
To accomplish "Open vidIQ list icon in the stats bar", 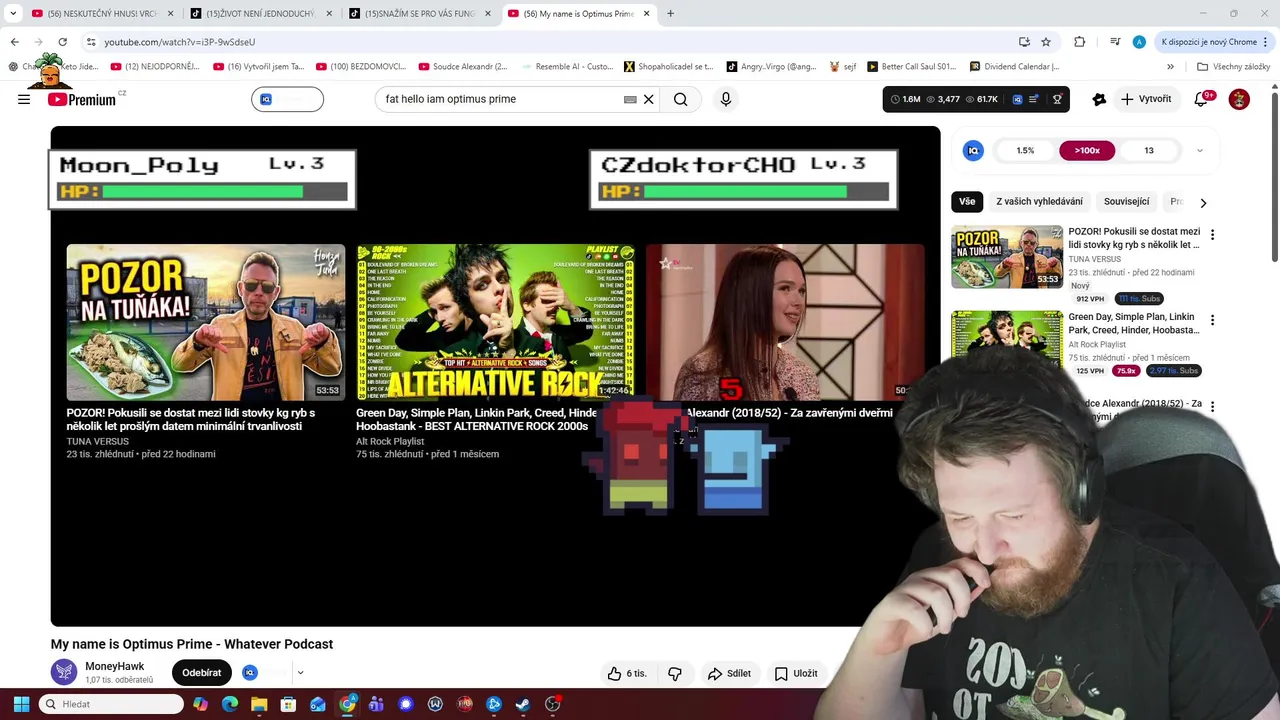I will point(1034,99).
